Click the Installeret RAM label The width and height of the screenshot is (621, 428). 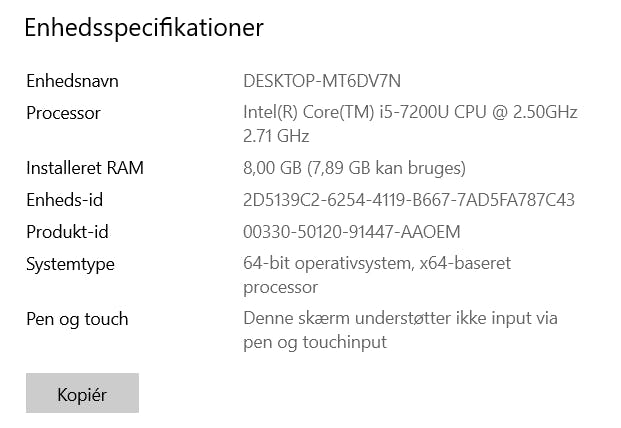[x=85, y=168]
